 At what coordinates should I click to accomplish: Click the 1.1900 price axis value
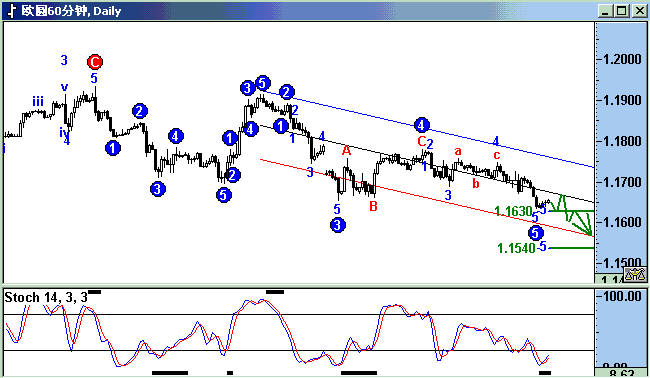pyautogui.click(x=622, y=100)
